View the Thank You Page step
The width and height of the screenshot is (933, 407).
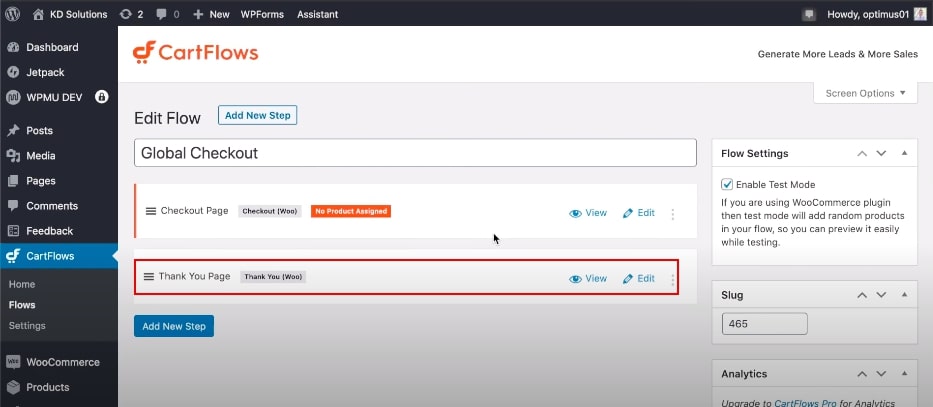coord(588,278)
